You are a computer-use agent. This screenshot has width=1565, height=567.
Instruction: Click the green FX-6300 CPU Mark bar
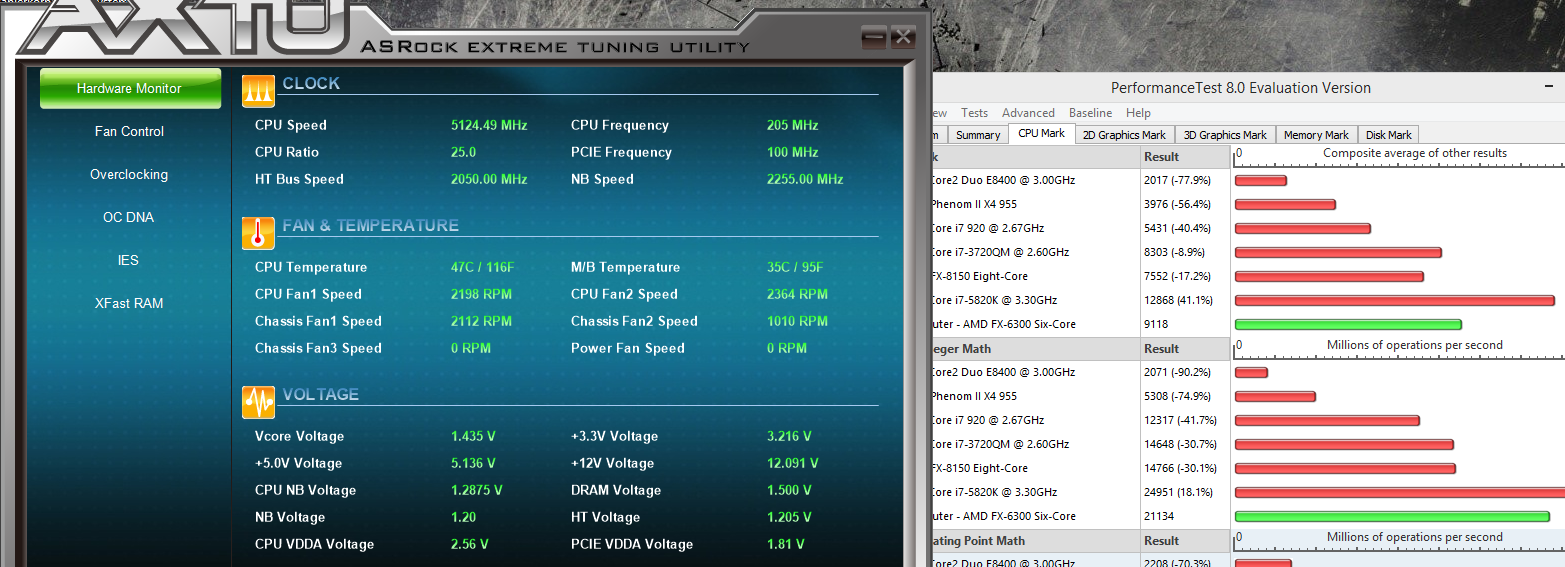tap(1348, 324)
